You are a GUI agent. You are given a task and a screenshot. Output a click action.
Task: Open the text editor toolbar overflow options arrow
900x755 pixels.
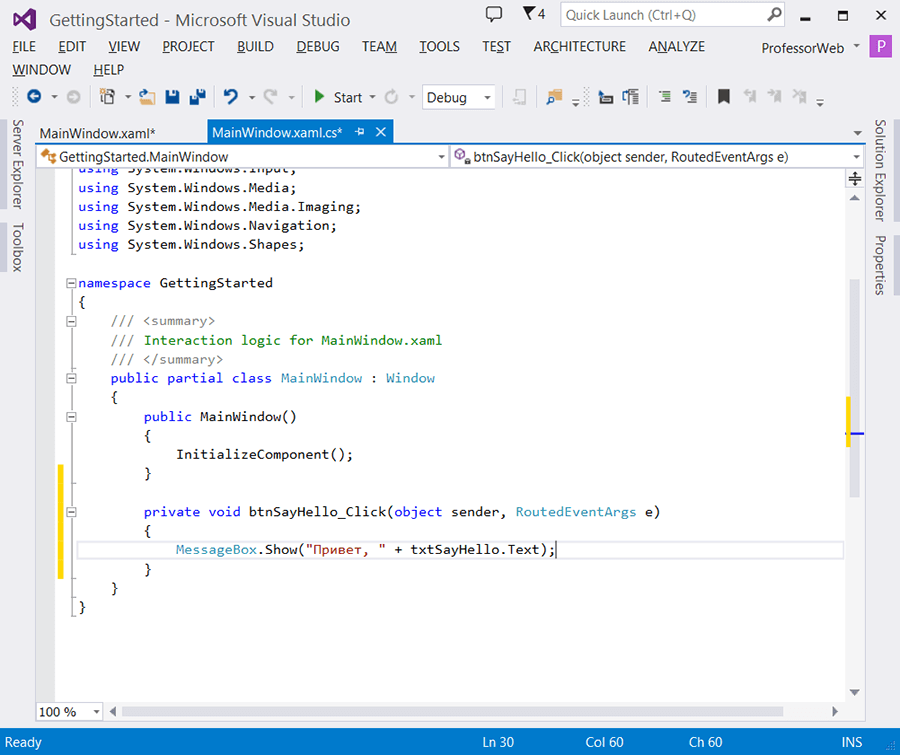(x=820, y=103)
